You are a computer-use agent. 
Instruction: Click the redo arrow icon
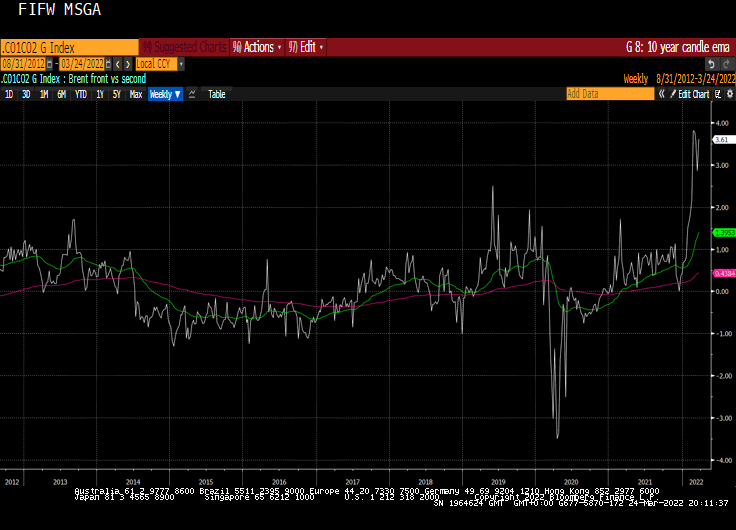(725, 64)
